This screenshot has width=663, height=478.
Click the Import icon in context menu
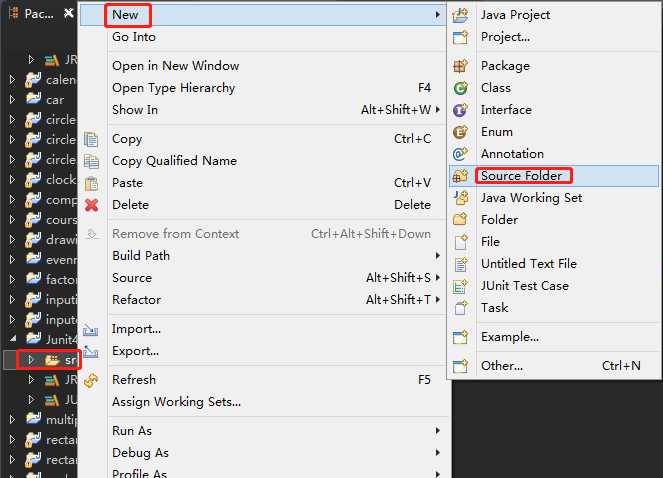click(x=90, y=329)
